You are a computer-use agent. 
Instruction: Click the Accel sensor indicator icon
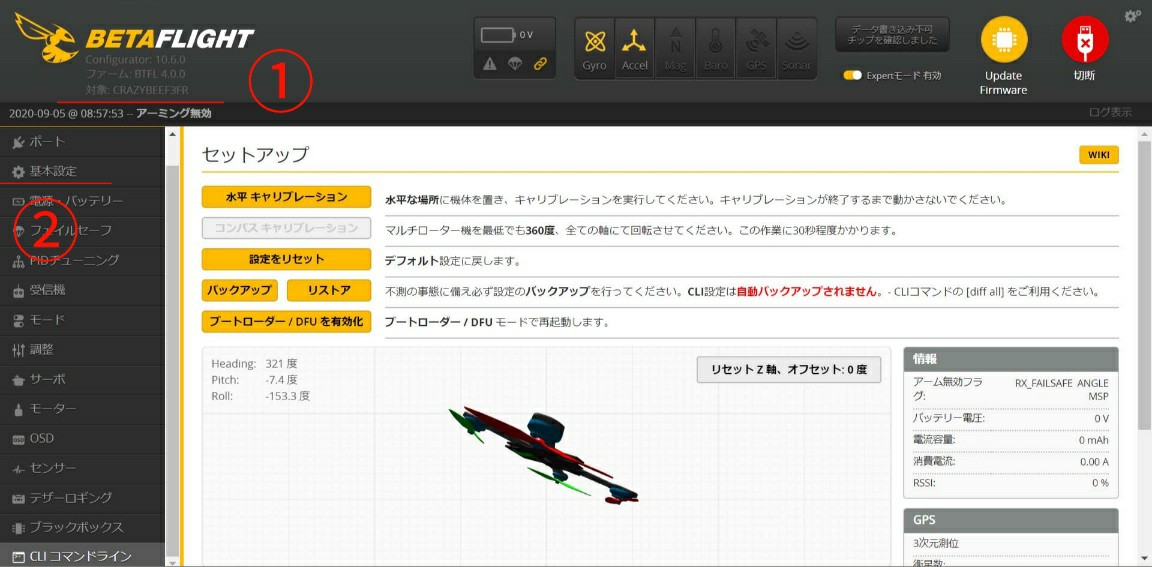635,41
